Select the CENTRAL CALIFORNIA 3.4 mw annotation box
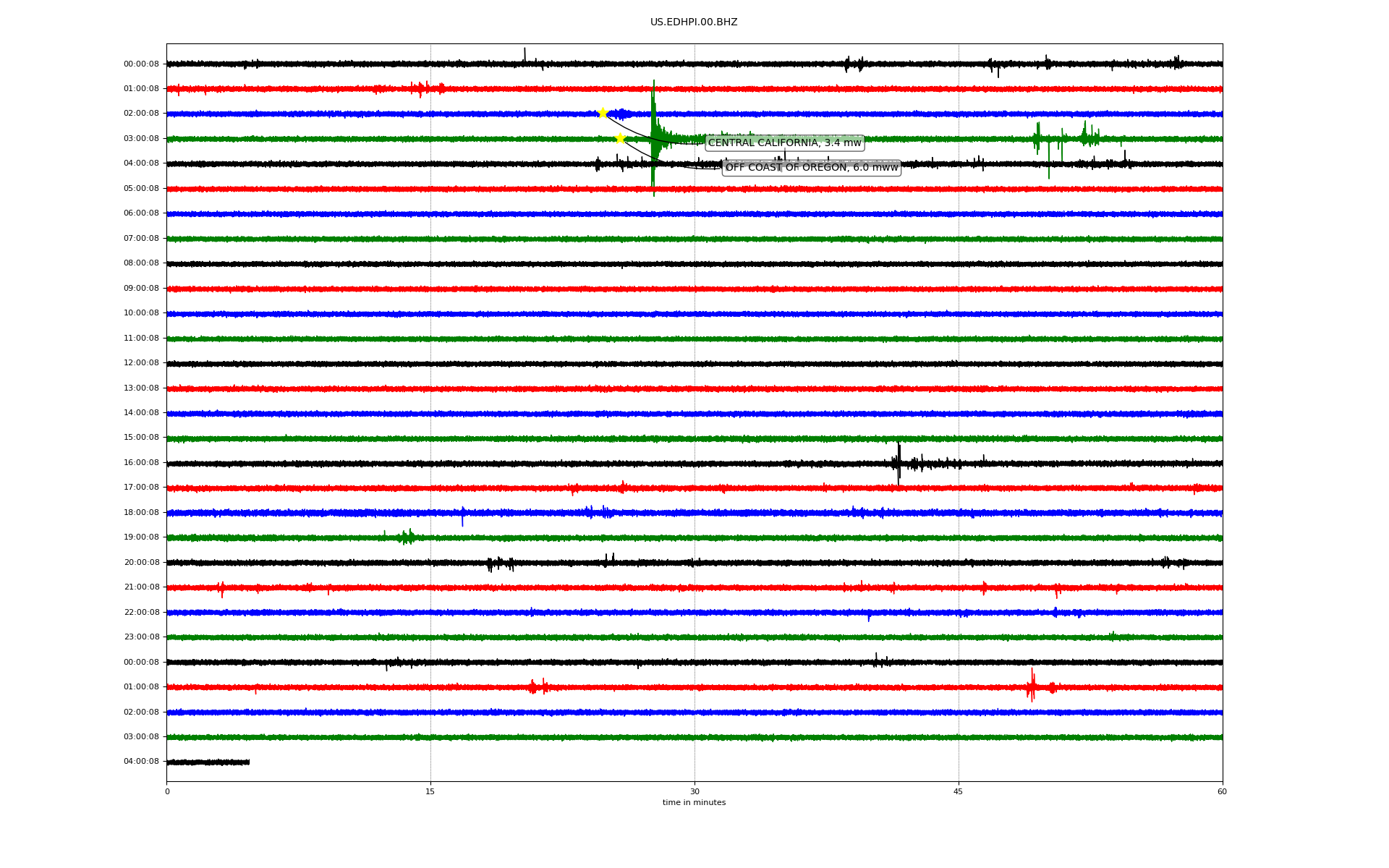 tap(784, 142)
